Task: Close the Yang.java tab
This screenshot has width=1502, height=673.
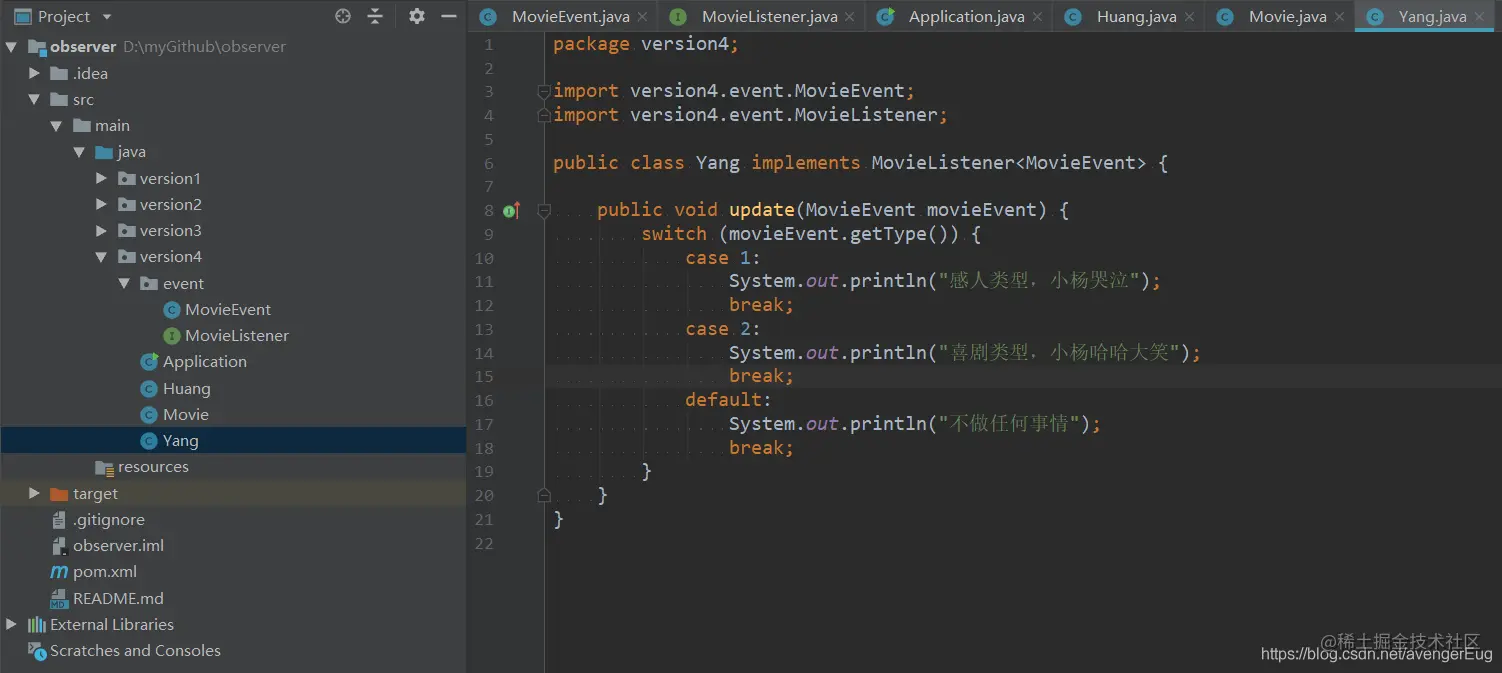Action: (1479, 17)
